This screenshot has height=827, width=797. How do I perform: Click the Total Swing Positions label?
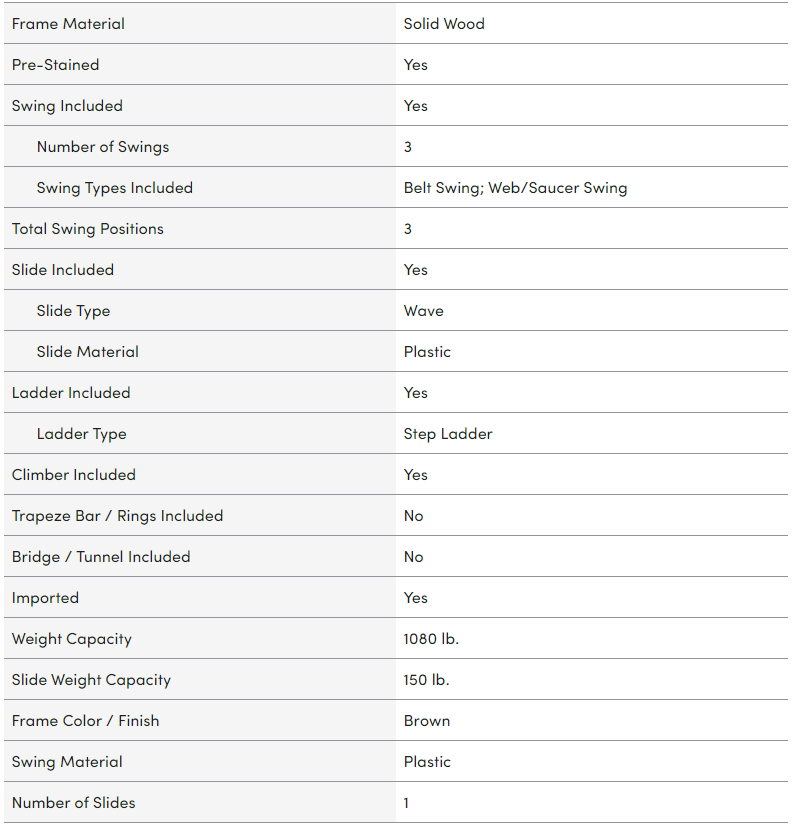[x=87, y=229]
